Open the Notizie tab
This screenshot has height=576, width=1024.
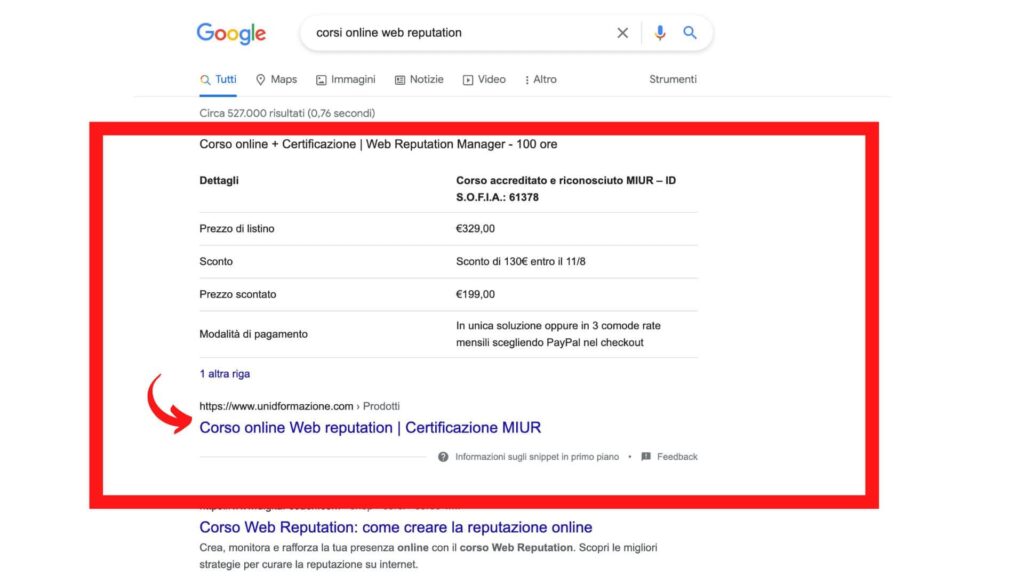pos(419,80)
